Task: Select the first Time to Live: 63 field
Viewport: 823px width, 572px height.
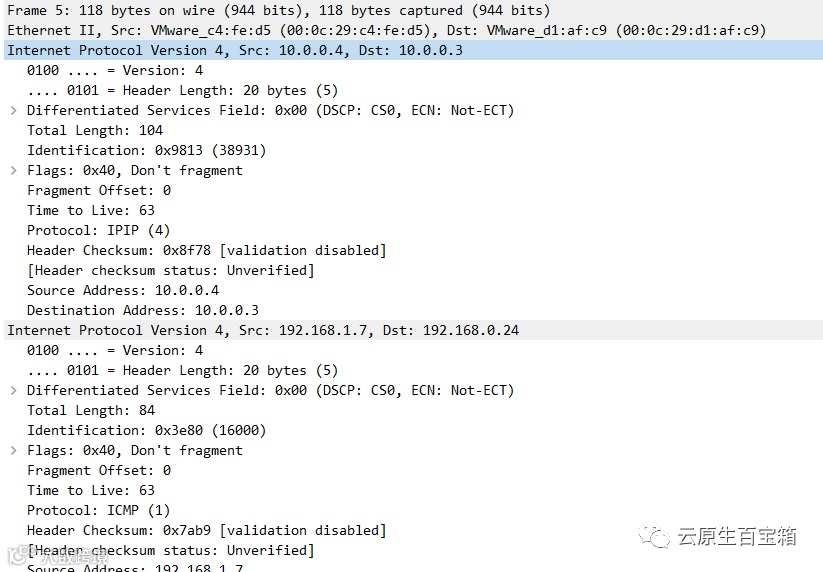Action: (91, 210)
